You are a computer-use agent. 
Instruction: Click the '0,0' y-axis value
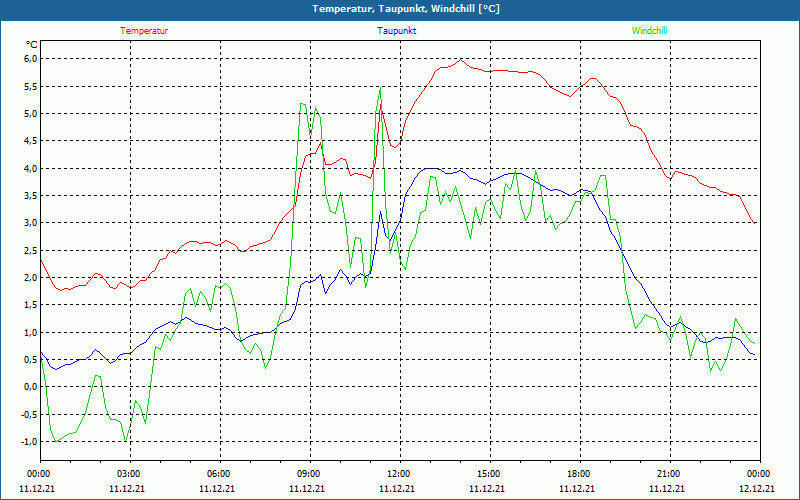coord(31,387)
